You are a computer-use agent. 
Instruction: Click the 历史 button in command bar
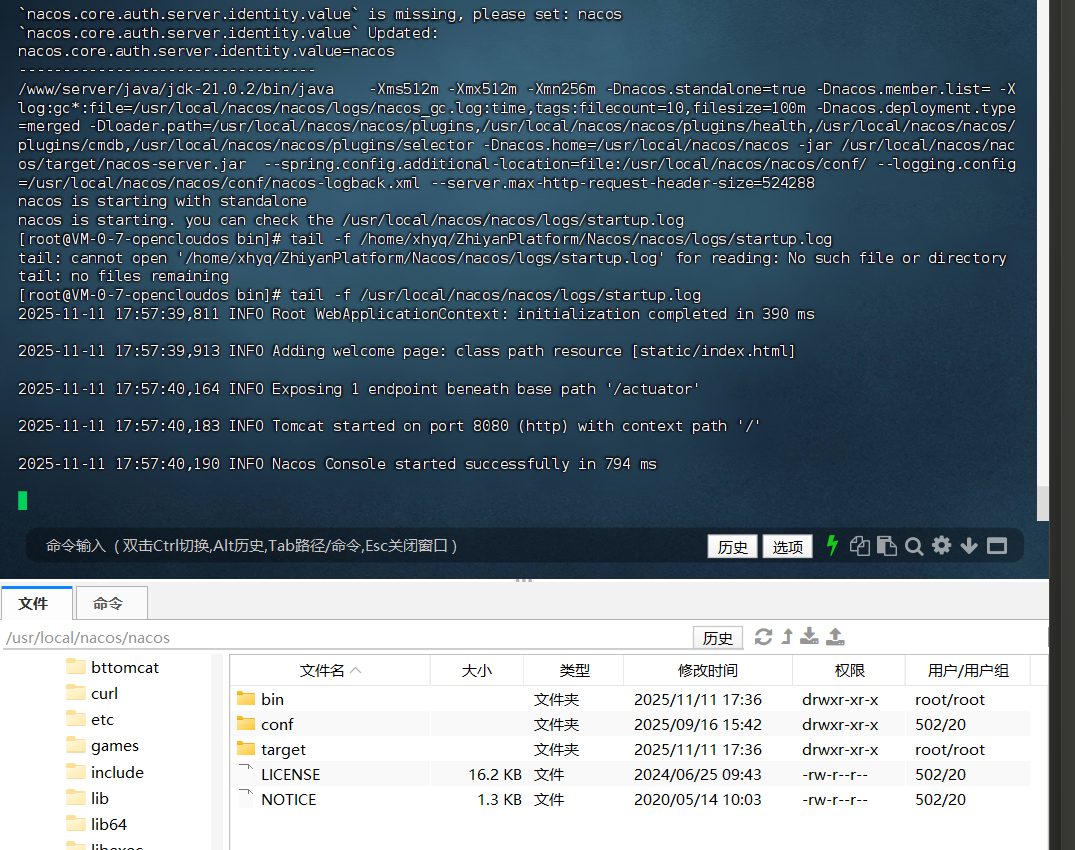pos(732,547)
